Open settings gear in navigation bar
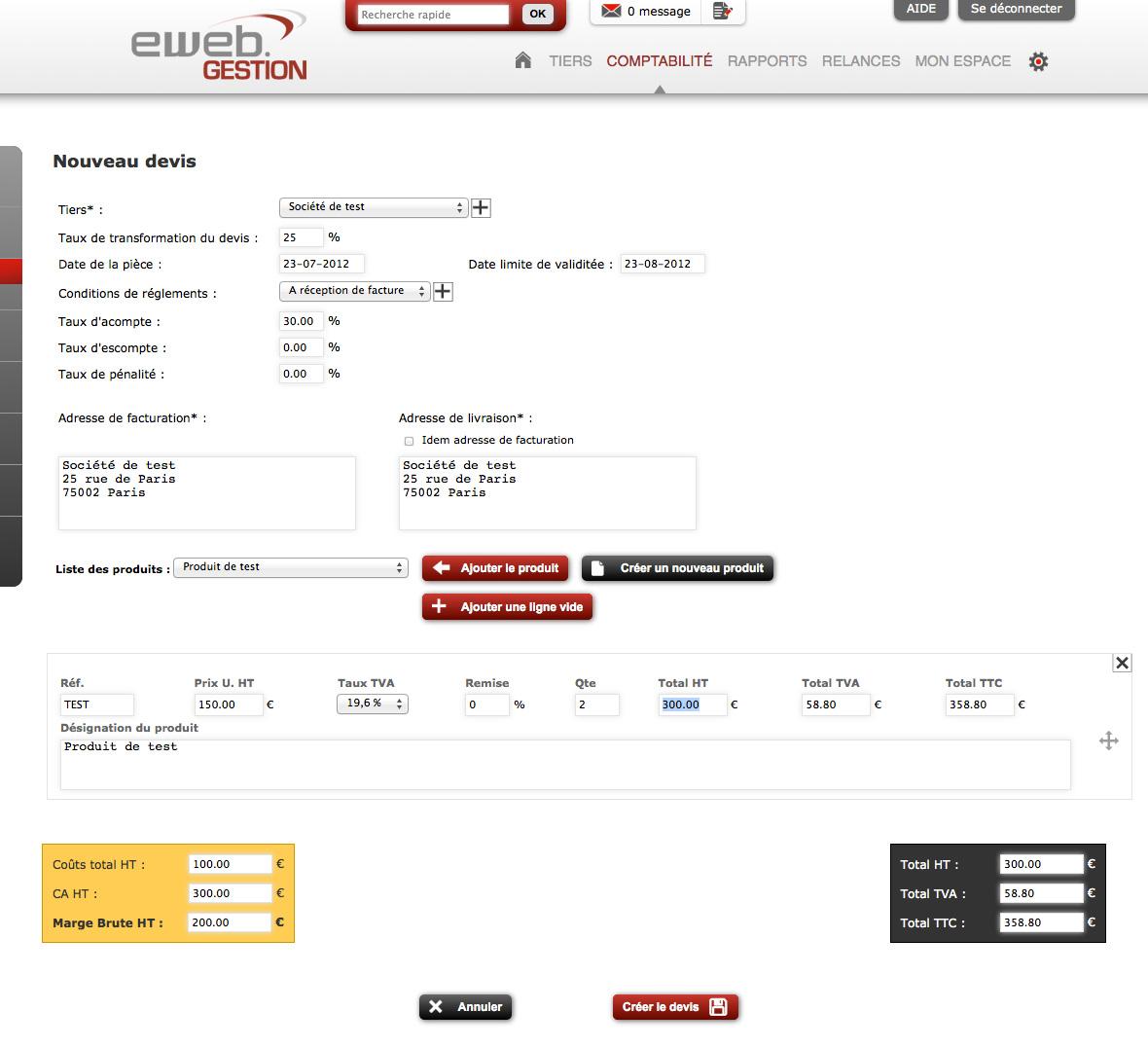The height and width of the screenshot is (1047, 1148). pyautogui.click(x=1038, y=61)
